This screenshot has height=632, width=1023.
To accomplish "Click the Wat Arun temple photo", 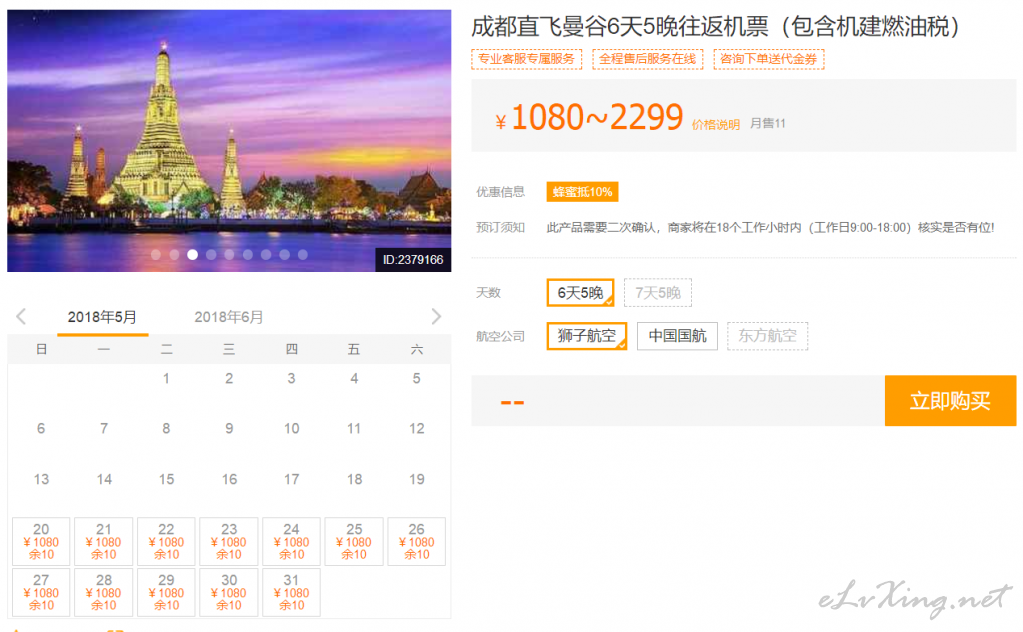I will click(229, 140).
